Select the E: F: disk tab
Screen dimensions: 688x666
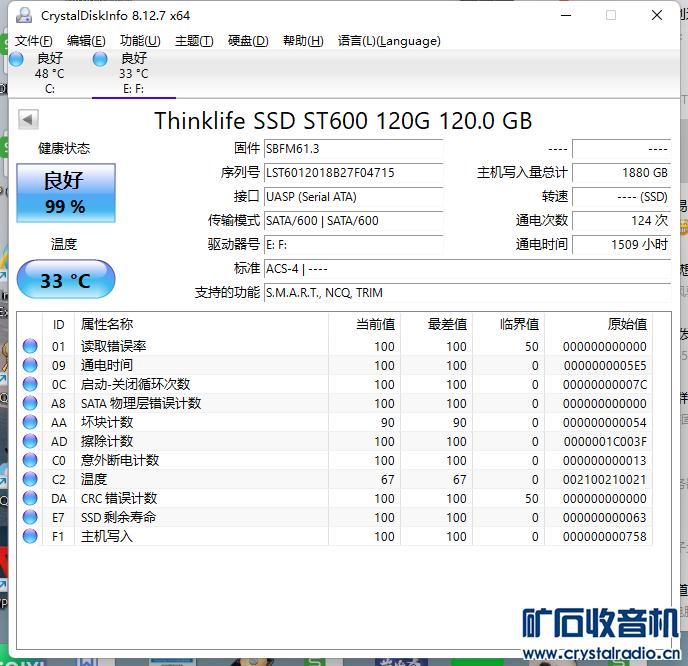point(132,73)
